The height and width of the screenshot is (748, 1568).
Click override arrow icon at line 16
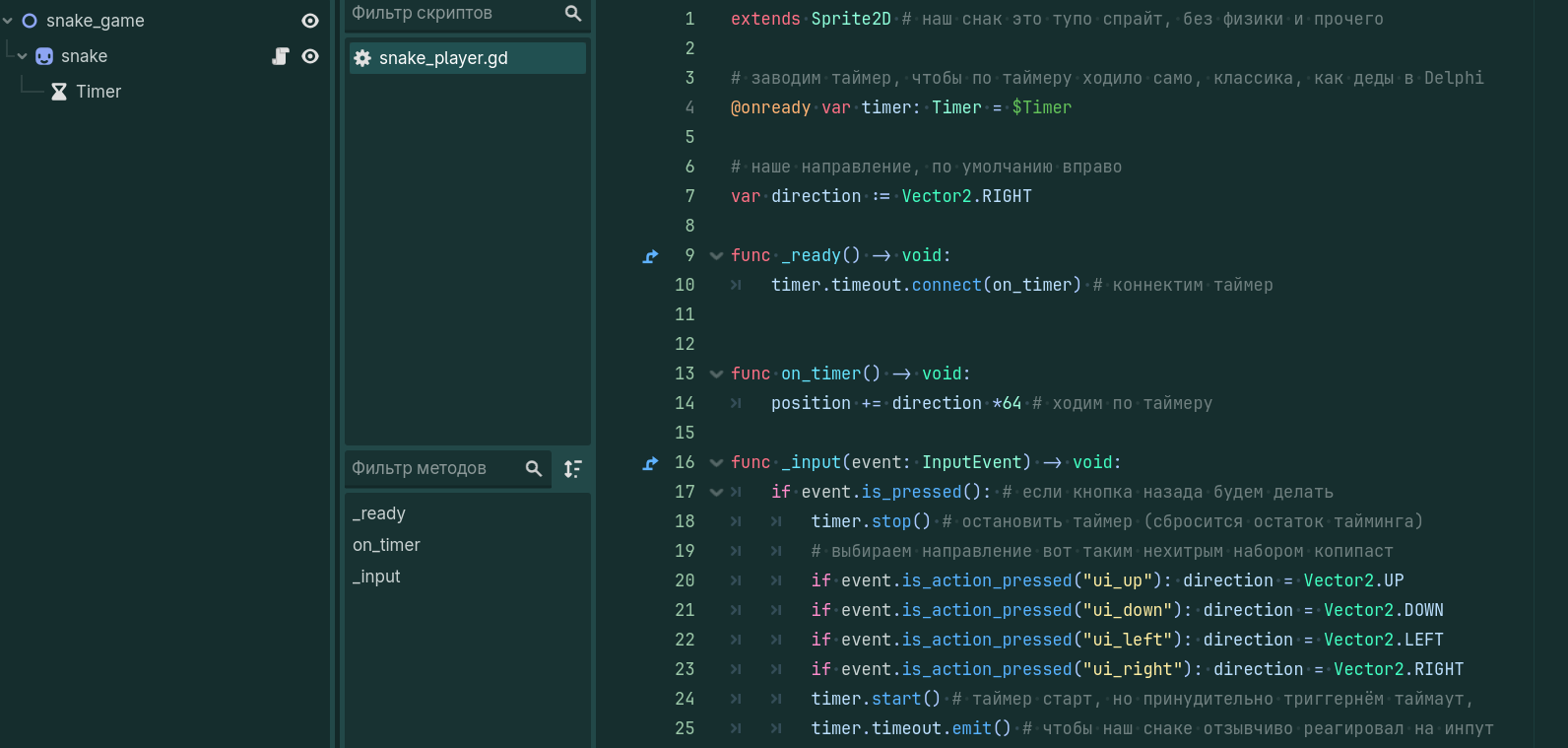coord(650,463)
